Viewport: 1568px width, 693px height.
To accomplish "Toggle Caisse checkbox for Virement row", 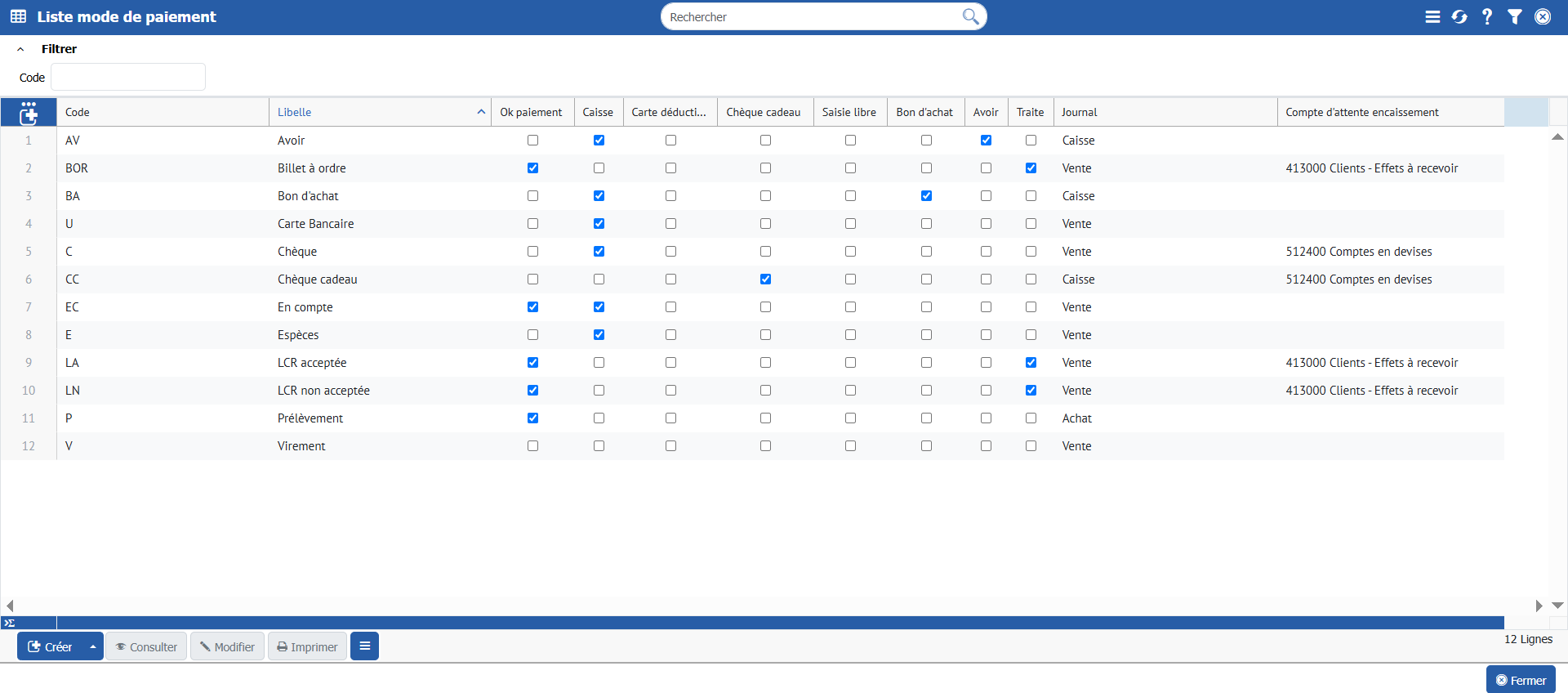I will (599, 446).
